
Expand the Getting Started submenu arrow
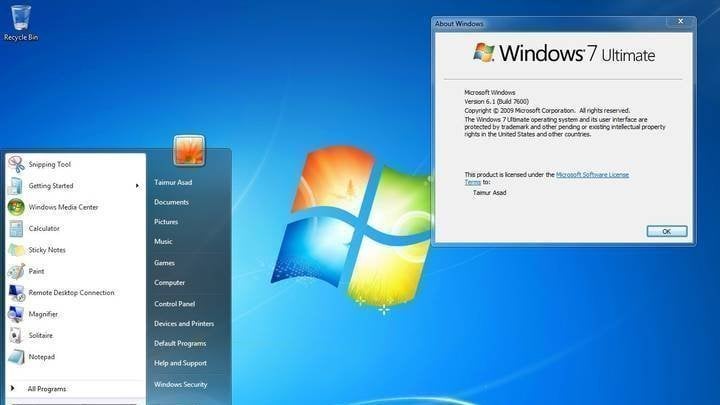coord(137,186)
